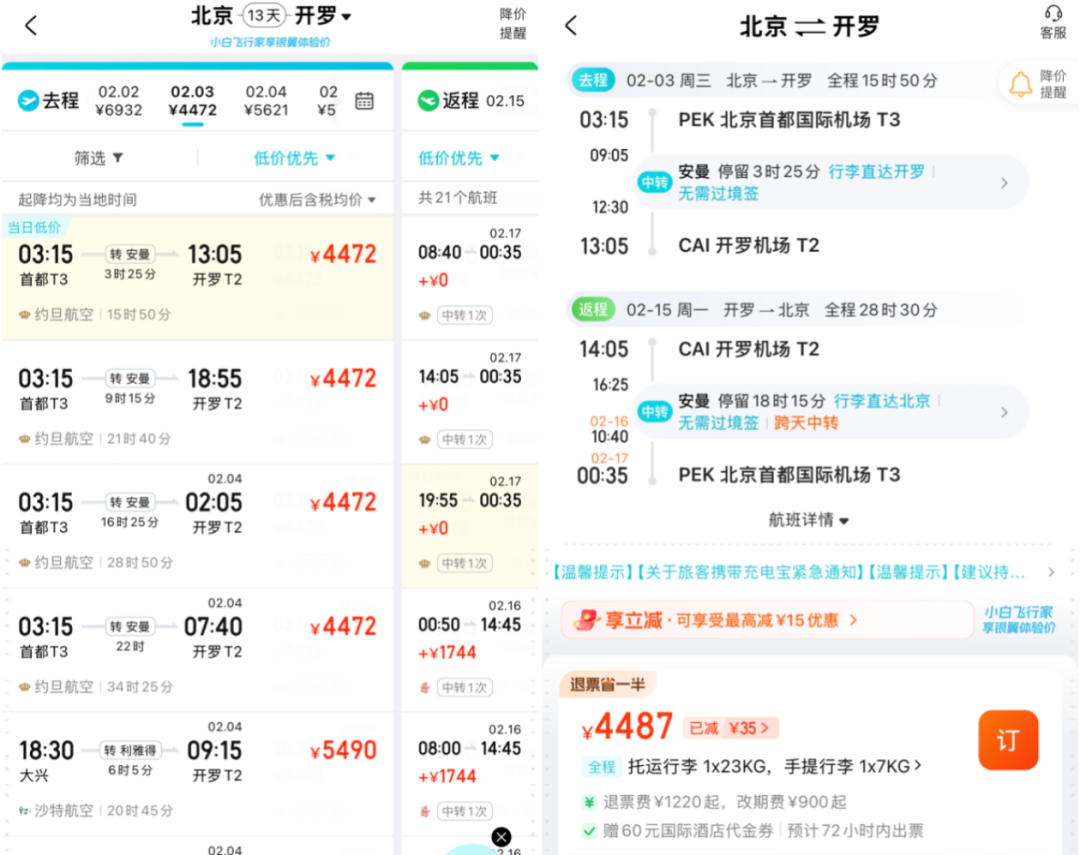
Task: Open the 返程 02.15 return tab
Action: [471, 101]
